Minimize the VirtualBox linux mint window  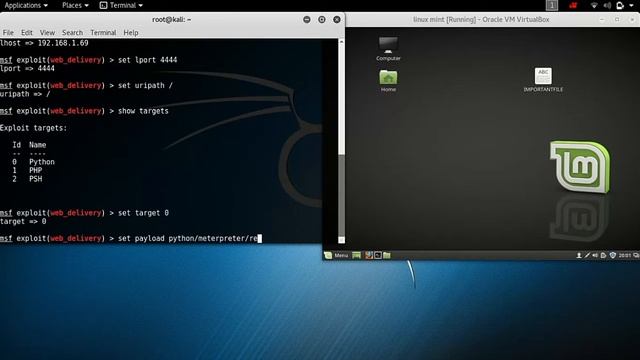click(x=602, y=19)
